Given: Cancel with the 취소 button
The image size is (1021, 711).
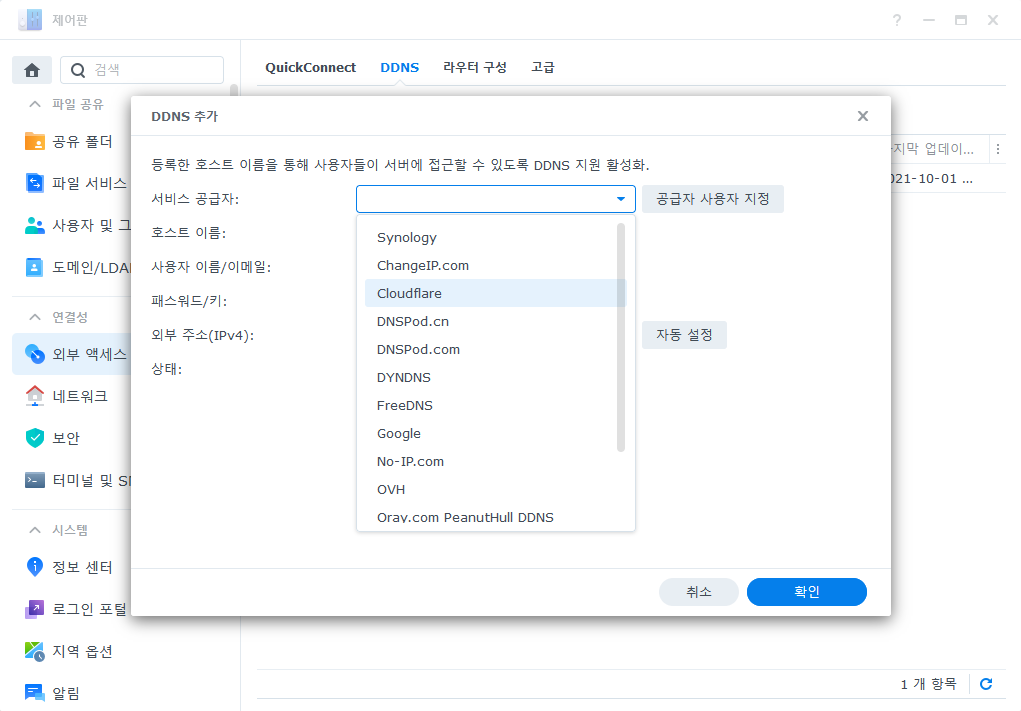Looking at the screenshot, I should [x=699, y=592].
